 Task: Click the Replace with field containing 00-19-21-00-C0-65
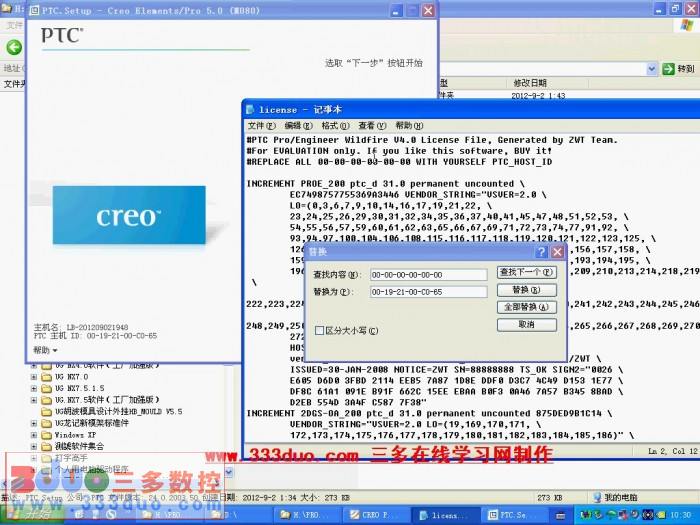tap(429, 292)
